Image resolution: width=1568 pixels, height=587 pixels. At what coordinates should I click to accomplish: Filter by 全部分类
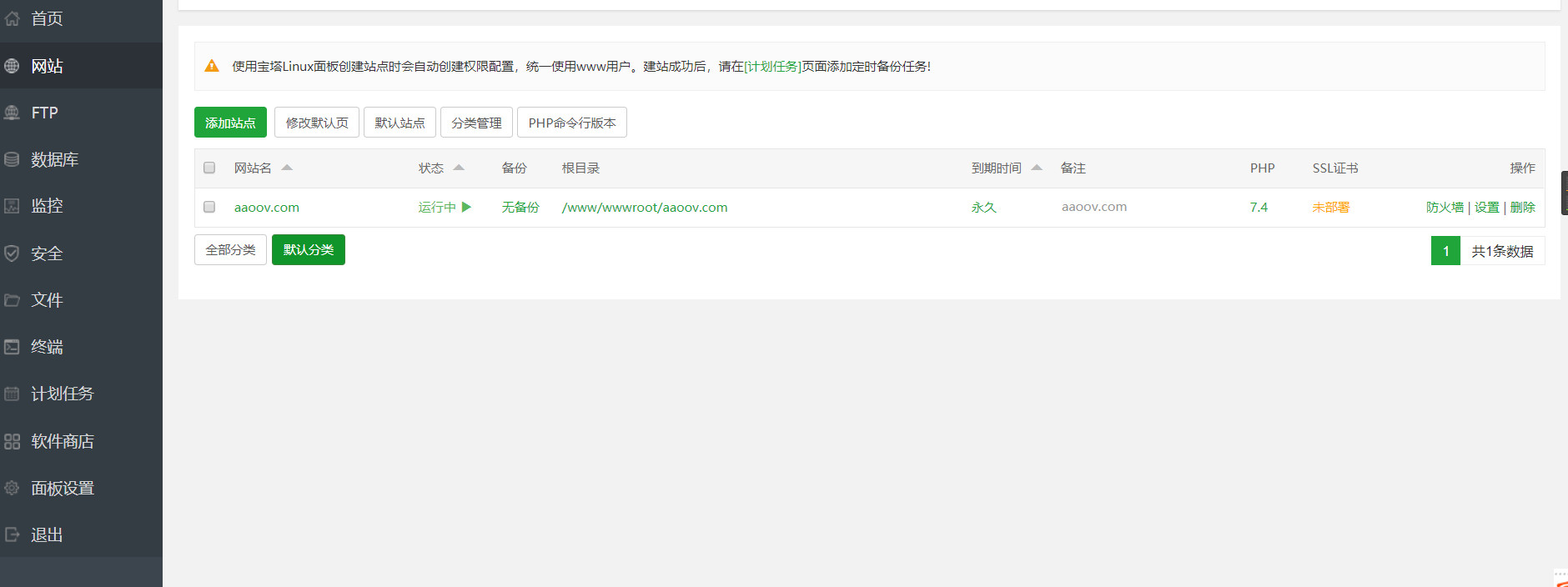(230, 249)
